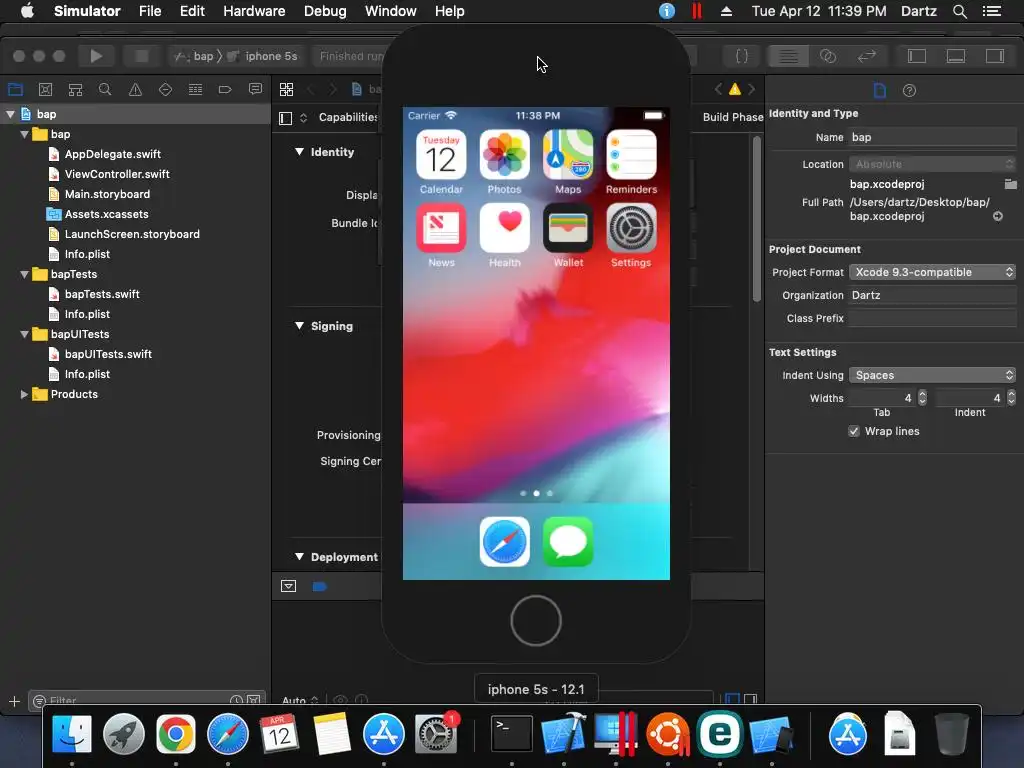The height and width of the screenshot is (768, 1024).
Task: Open the Hardware menu
Action: (x=254, y=11)
